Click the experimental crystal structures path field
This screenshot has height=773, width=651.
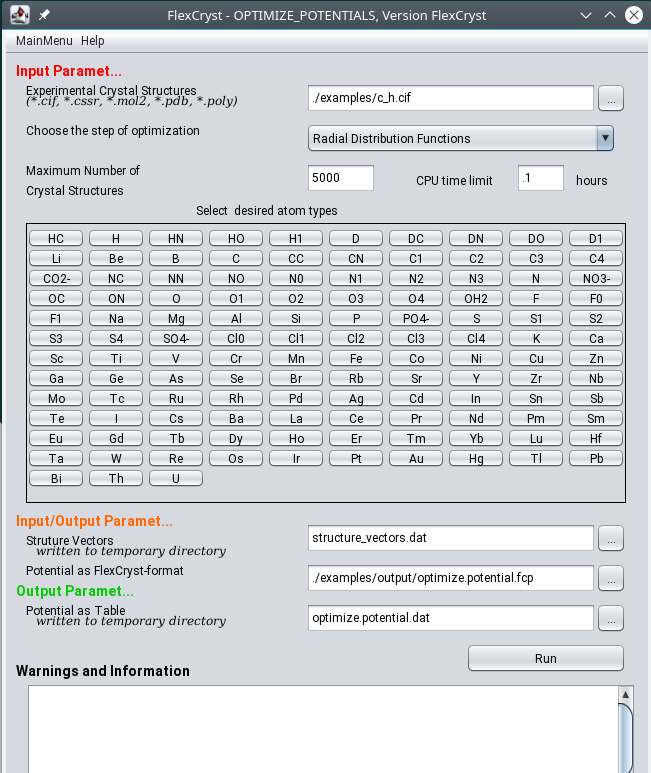coord(450,98)
